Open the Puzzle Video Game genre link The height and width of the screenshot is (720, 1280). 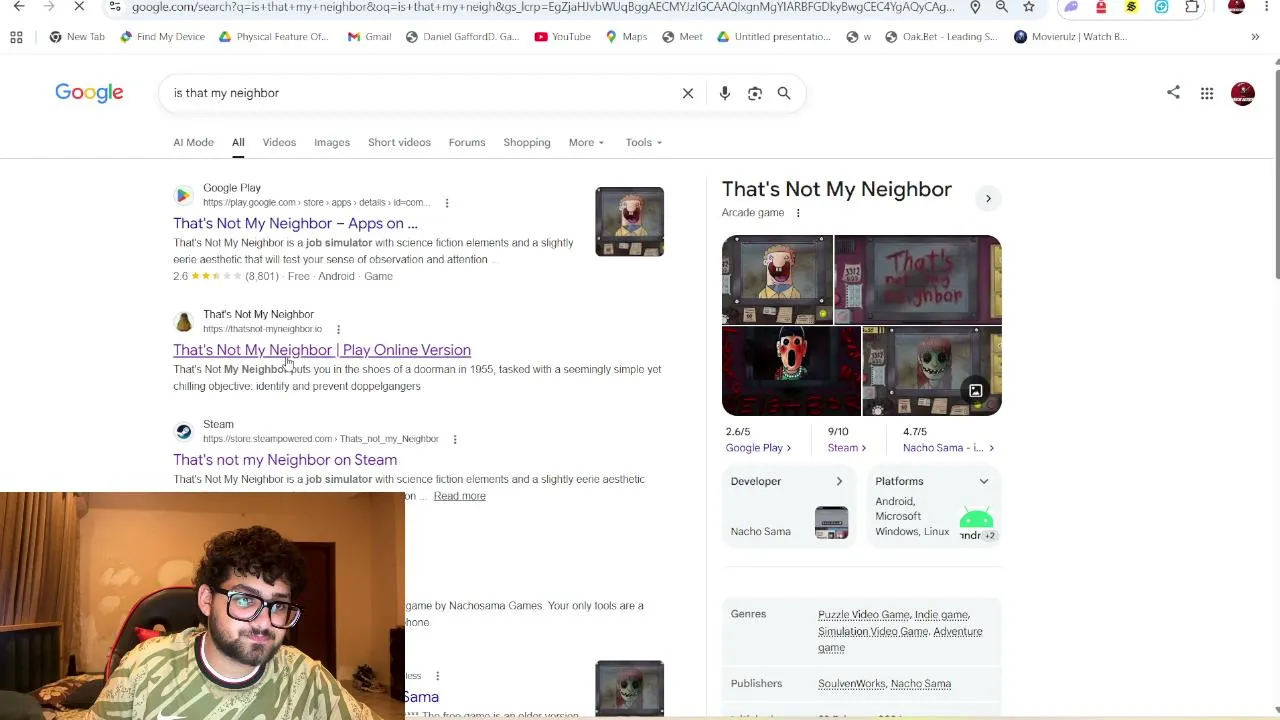864,615
